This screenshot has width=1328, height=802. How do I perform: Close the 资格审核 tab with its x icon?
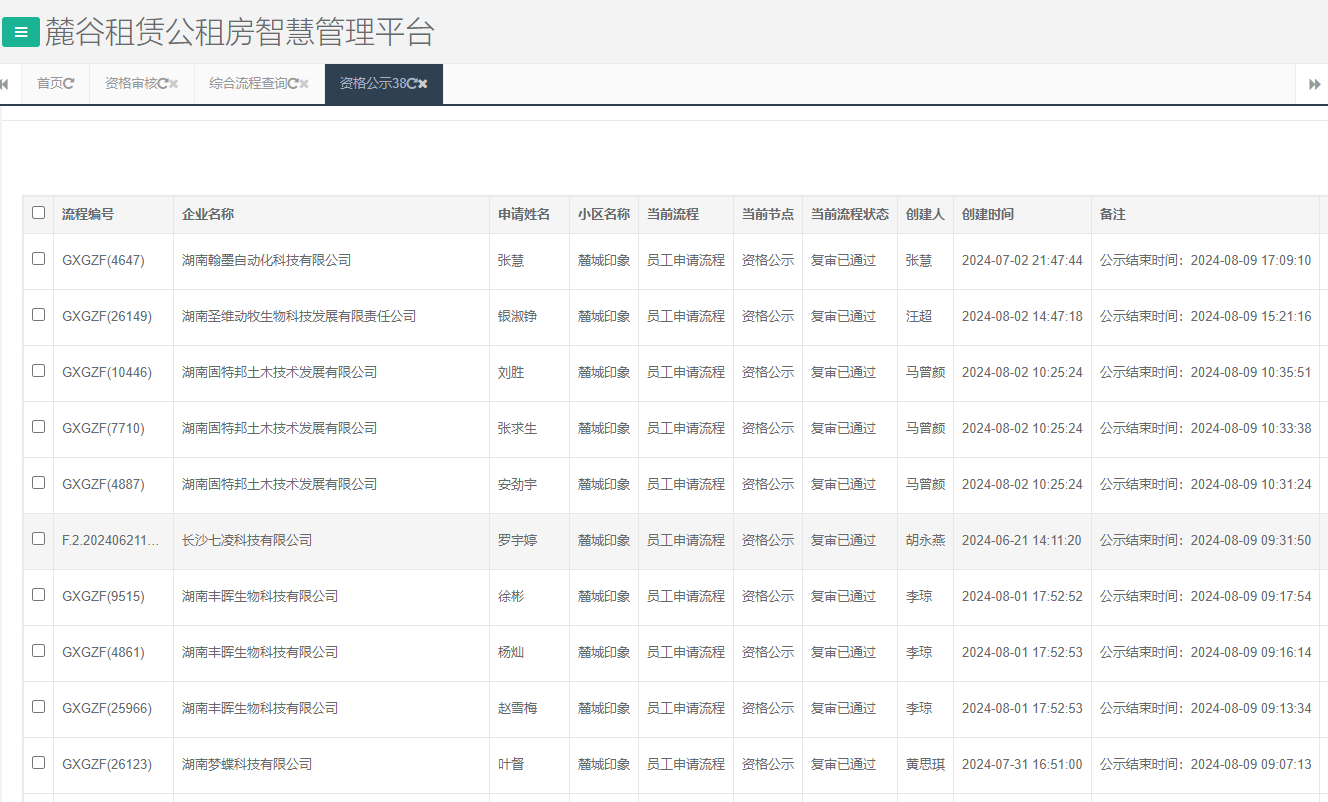[x=175, y=83]
